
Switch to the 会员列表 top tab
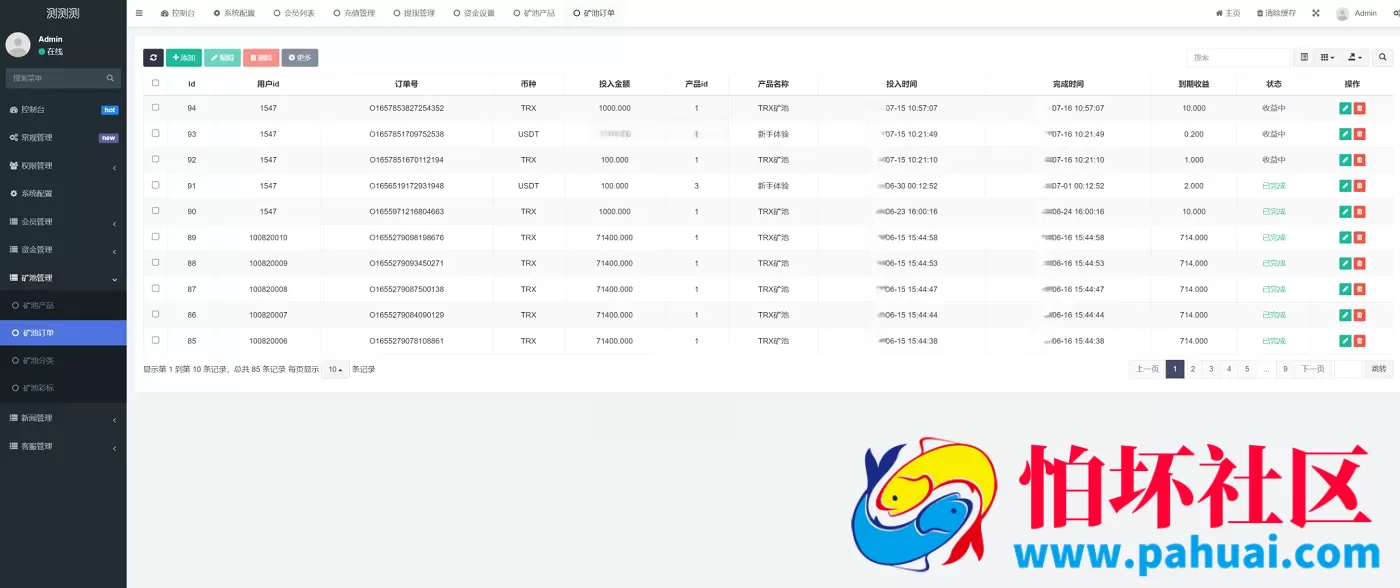(294, 13)
